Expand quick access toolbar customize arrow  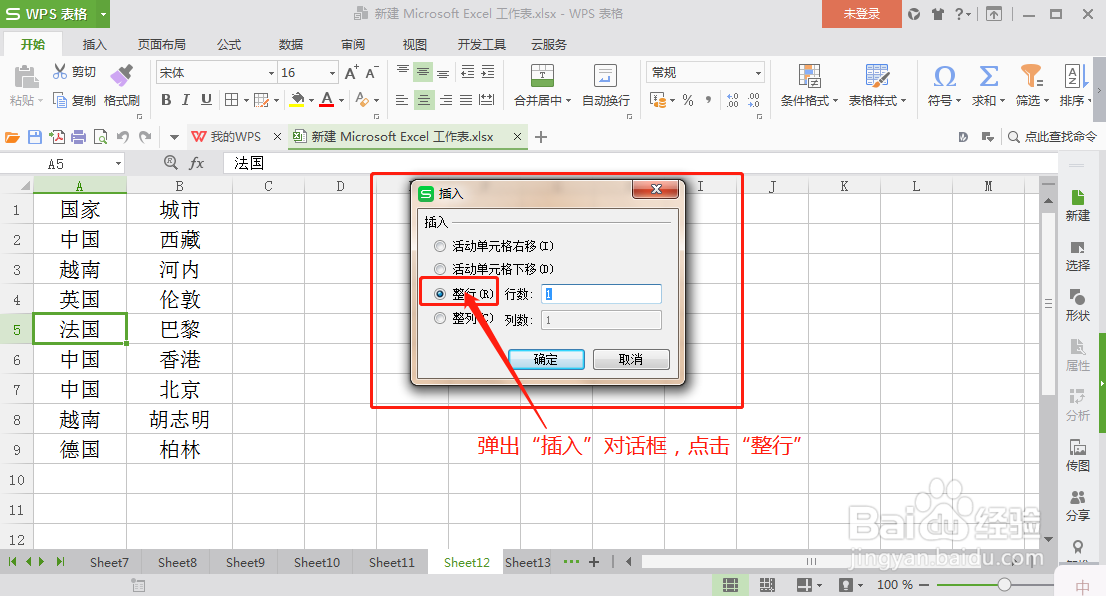[x=174, y=137]
